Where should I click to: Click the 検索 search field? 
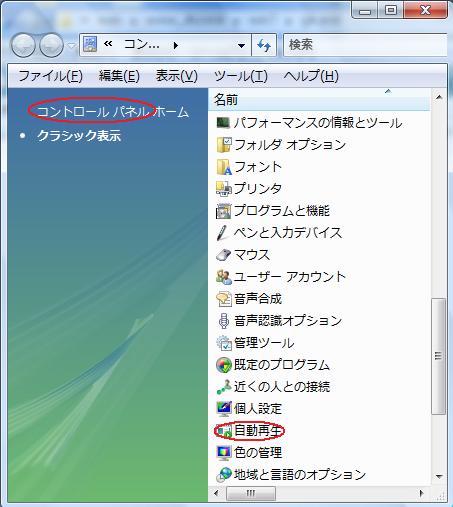pos(365,45)
